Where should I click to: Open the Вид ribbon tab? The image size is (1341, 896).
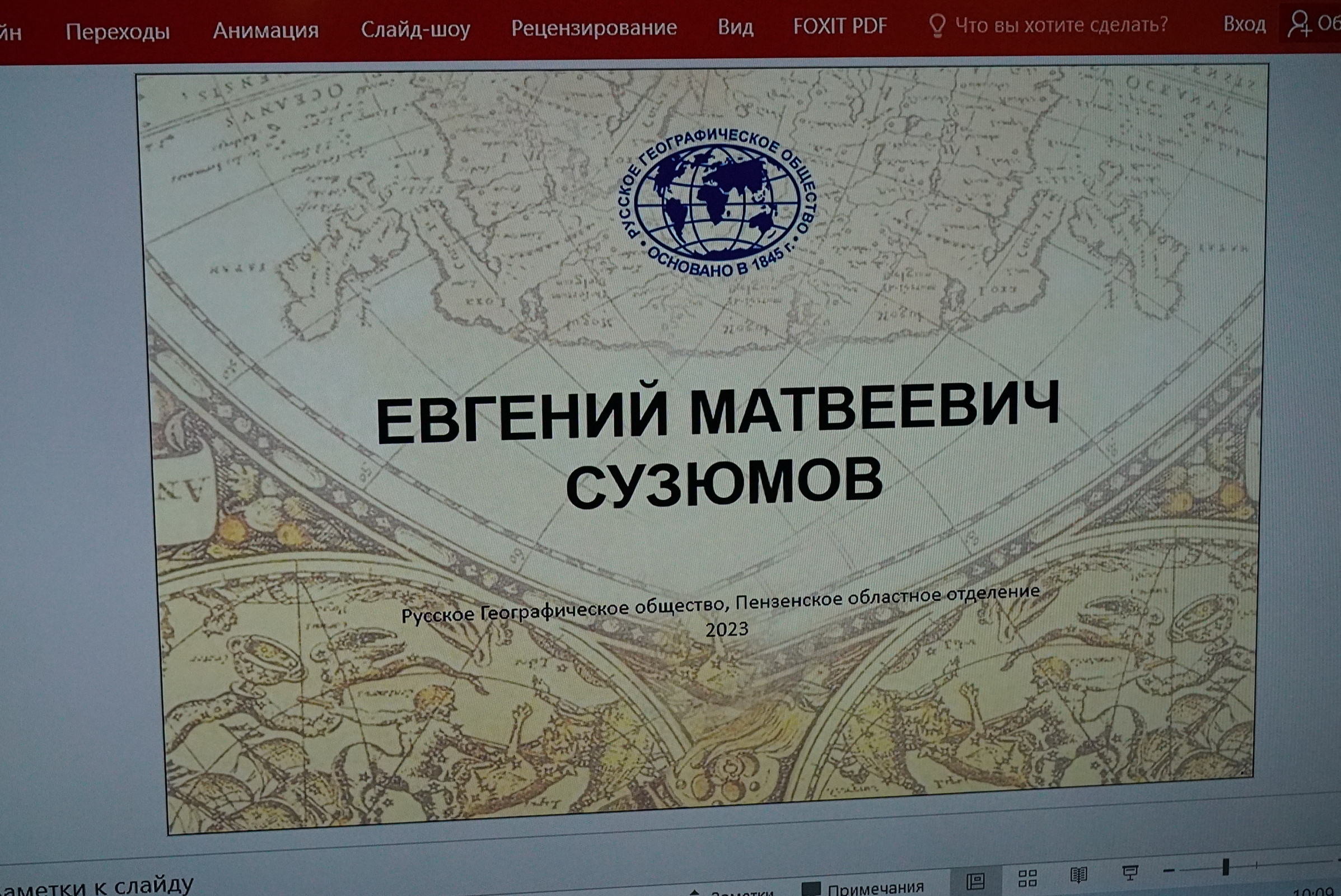click(735, 27)
